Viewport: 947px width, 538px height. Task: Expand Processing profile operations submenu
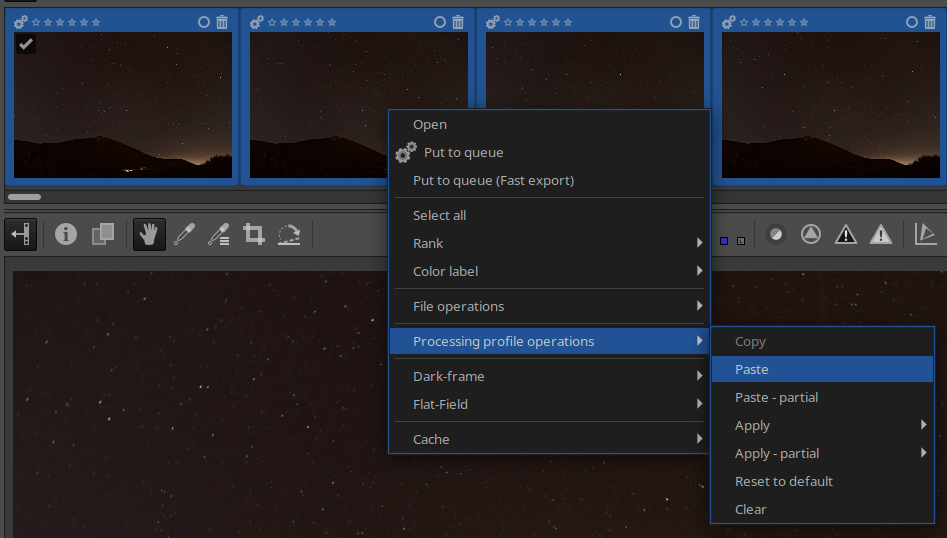coord(549,341)
